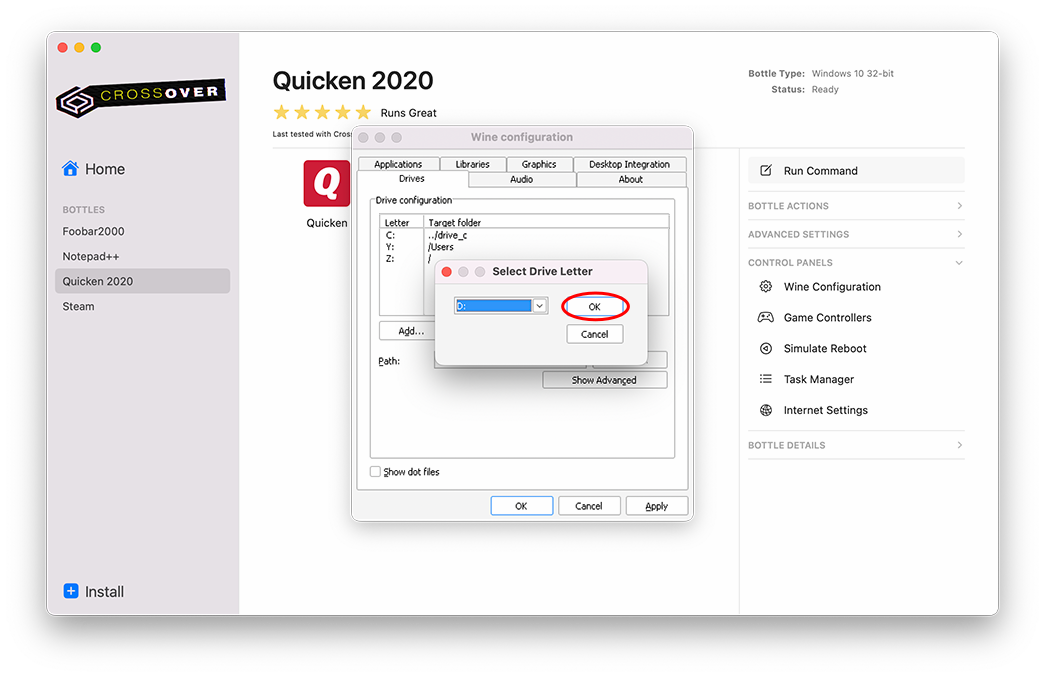This screenshot has width=1045, height=677.
Task: Switch to the About tab
Action: (x=630, y=179)
